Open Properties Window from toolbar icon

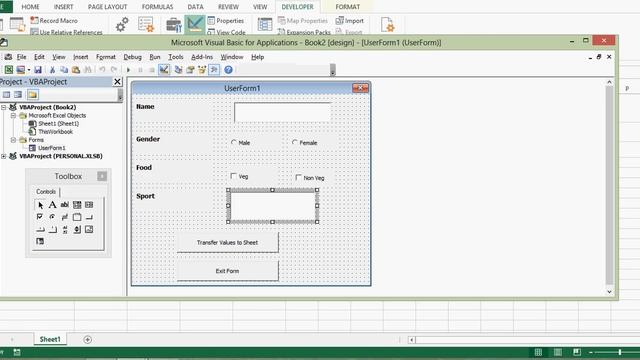point(190,70)
